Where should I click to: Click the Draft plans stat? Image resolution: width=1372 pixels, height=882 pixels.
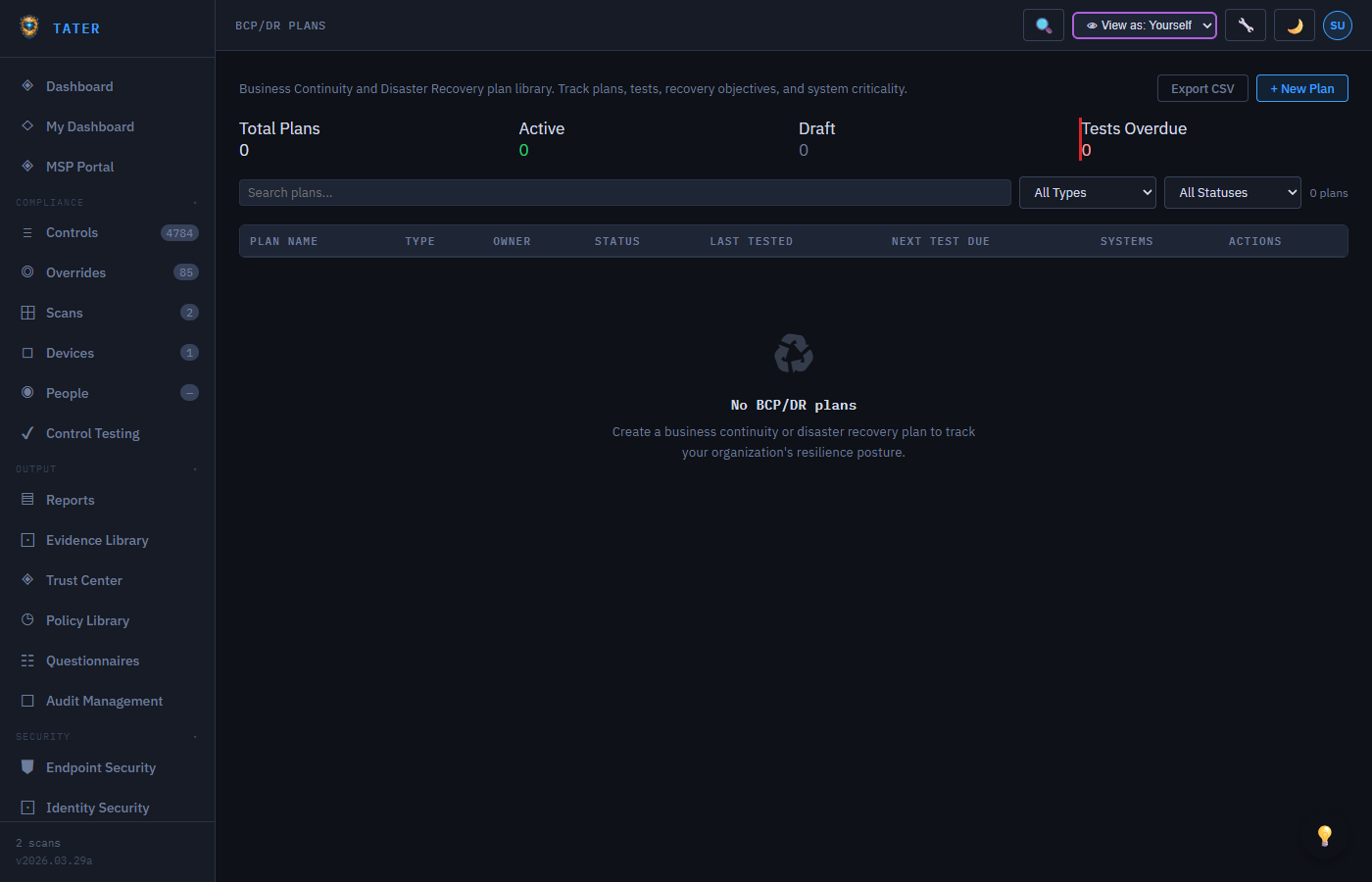(x=933, y=139)
